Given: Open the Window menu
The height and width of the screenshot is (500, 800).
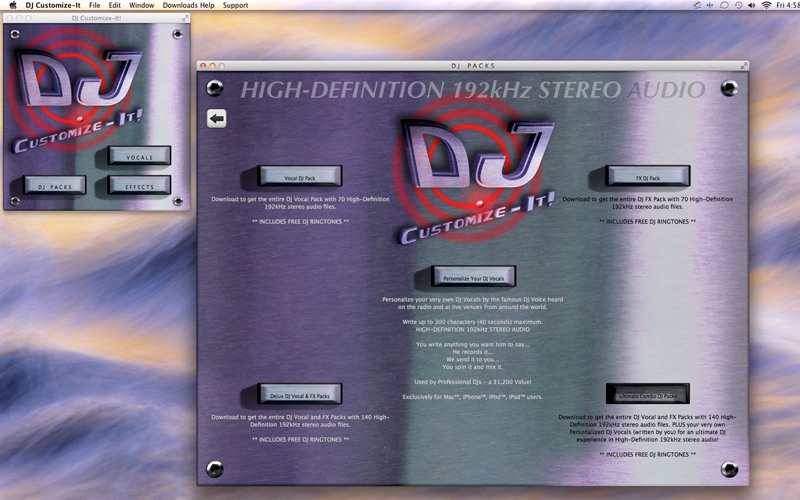Looking at the screenshot, I should [141, 5].
